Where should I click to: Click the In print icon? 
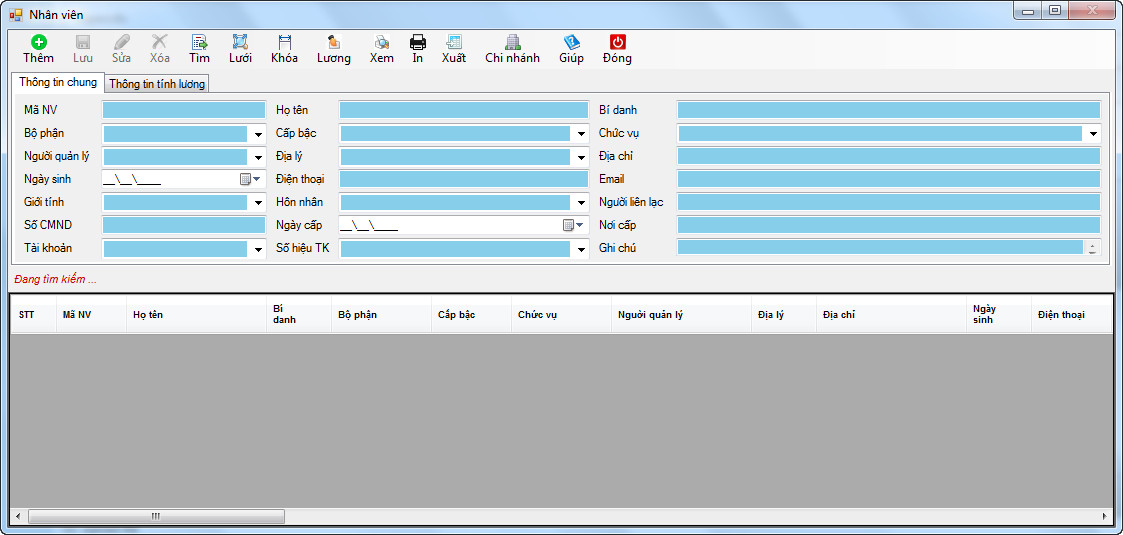click(418, 42)
